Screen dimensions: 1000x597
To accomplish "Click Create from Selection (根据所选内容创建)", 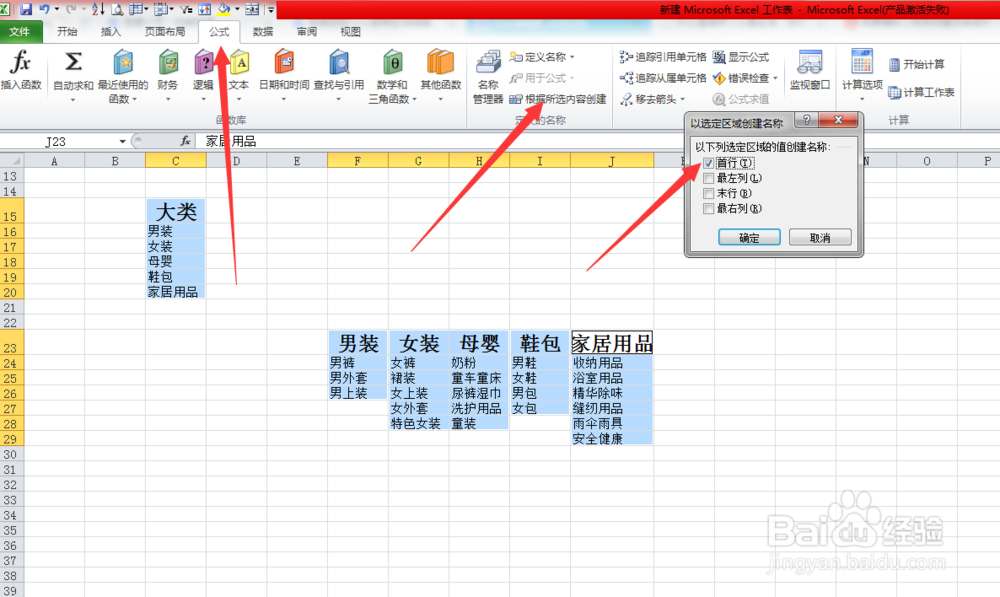I will 558,99.
